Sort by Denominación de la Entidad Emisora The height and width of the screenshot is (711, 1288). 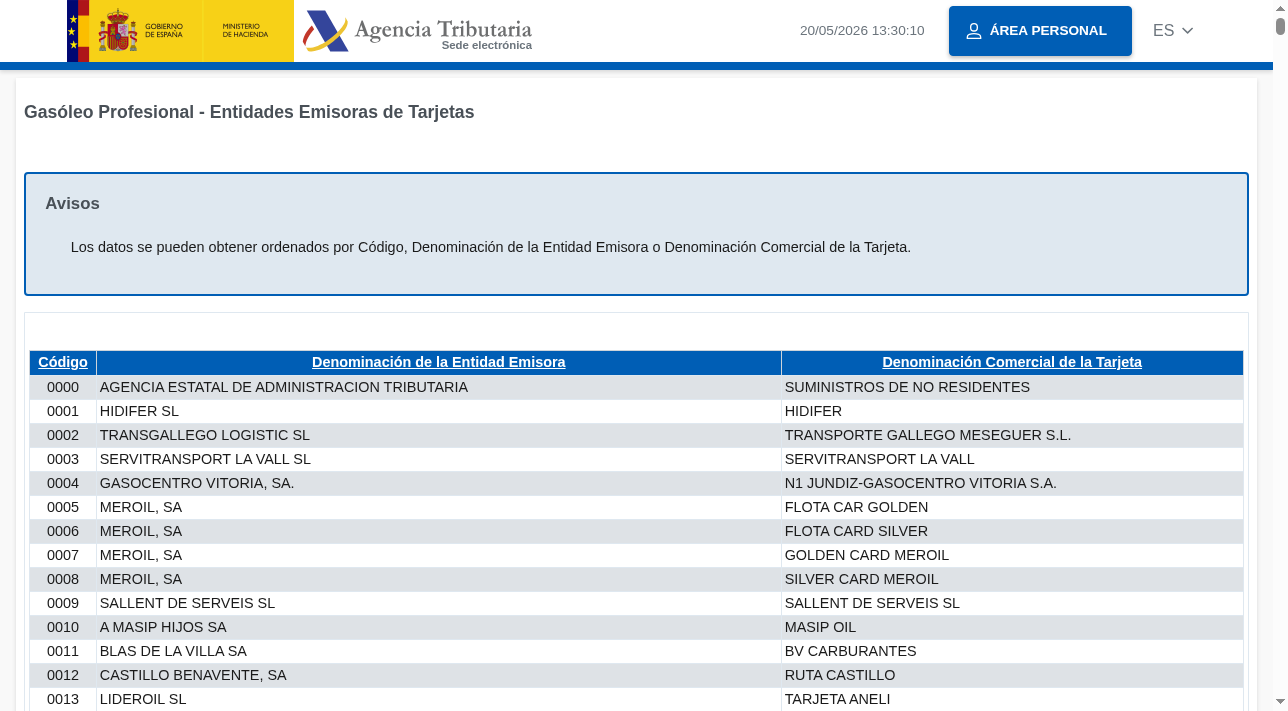click(439, 362)
